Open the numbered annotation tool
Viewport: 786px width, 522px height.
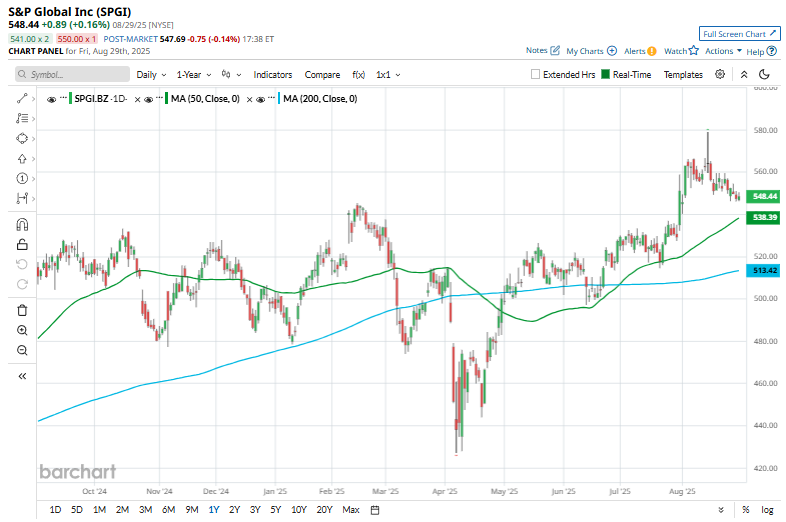coord(22,179)
